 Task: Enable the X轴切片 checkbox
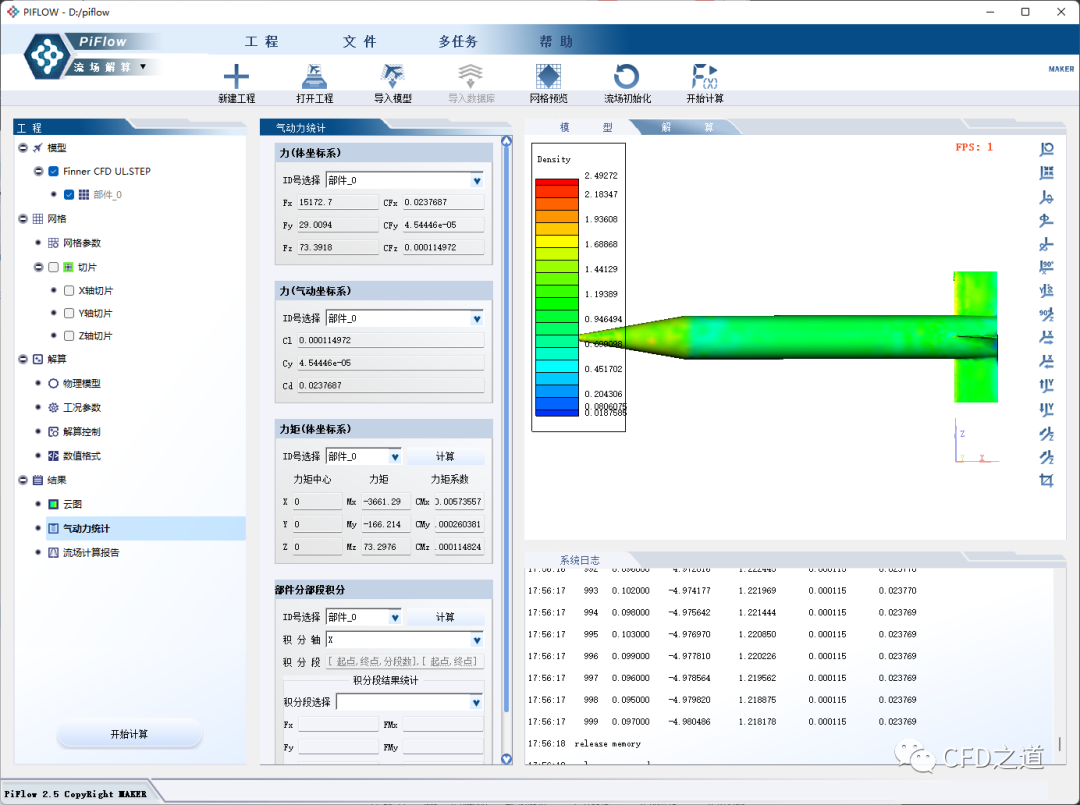(69, 291)
